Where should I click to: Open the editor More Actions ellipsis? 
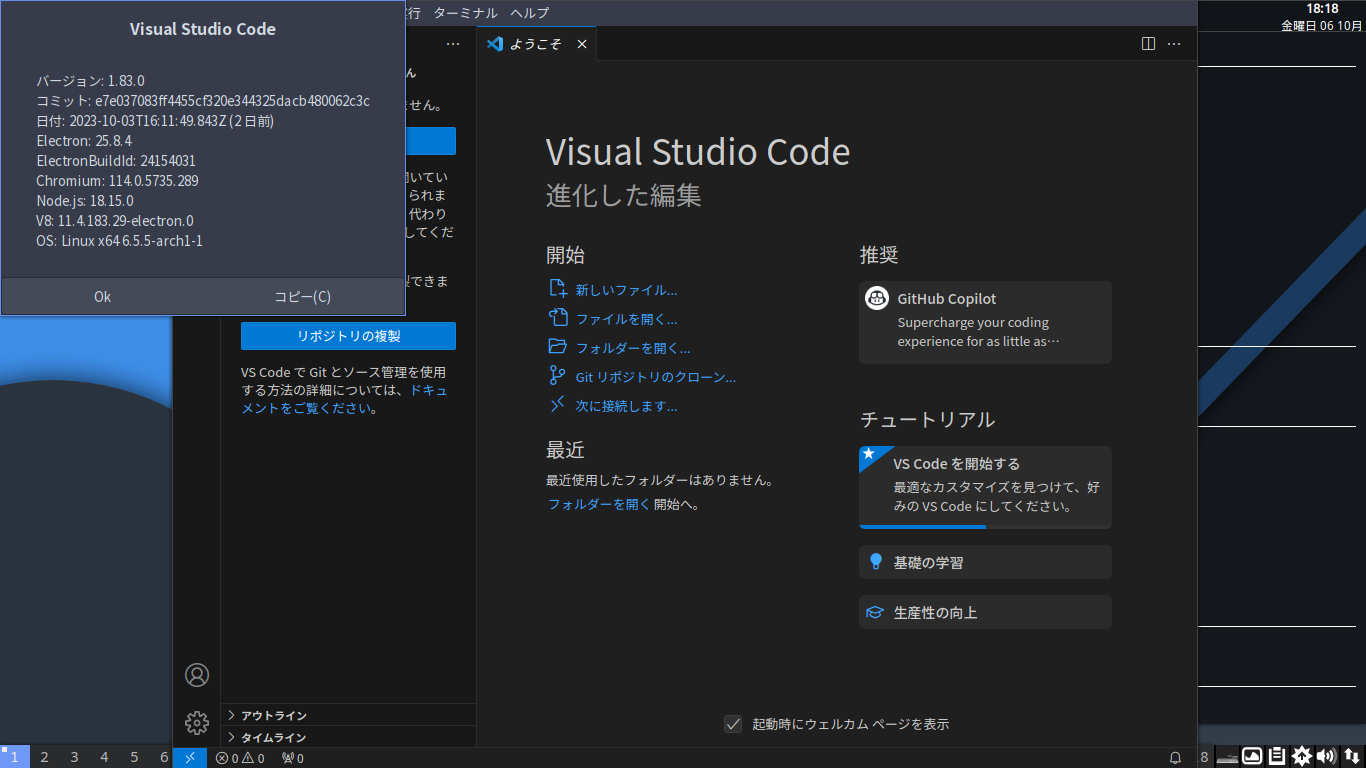tap(1174, 44)
